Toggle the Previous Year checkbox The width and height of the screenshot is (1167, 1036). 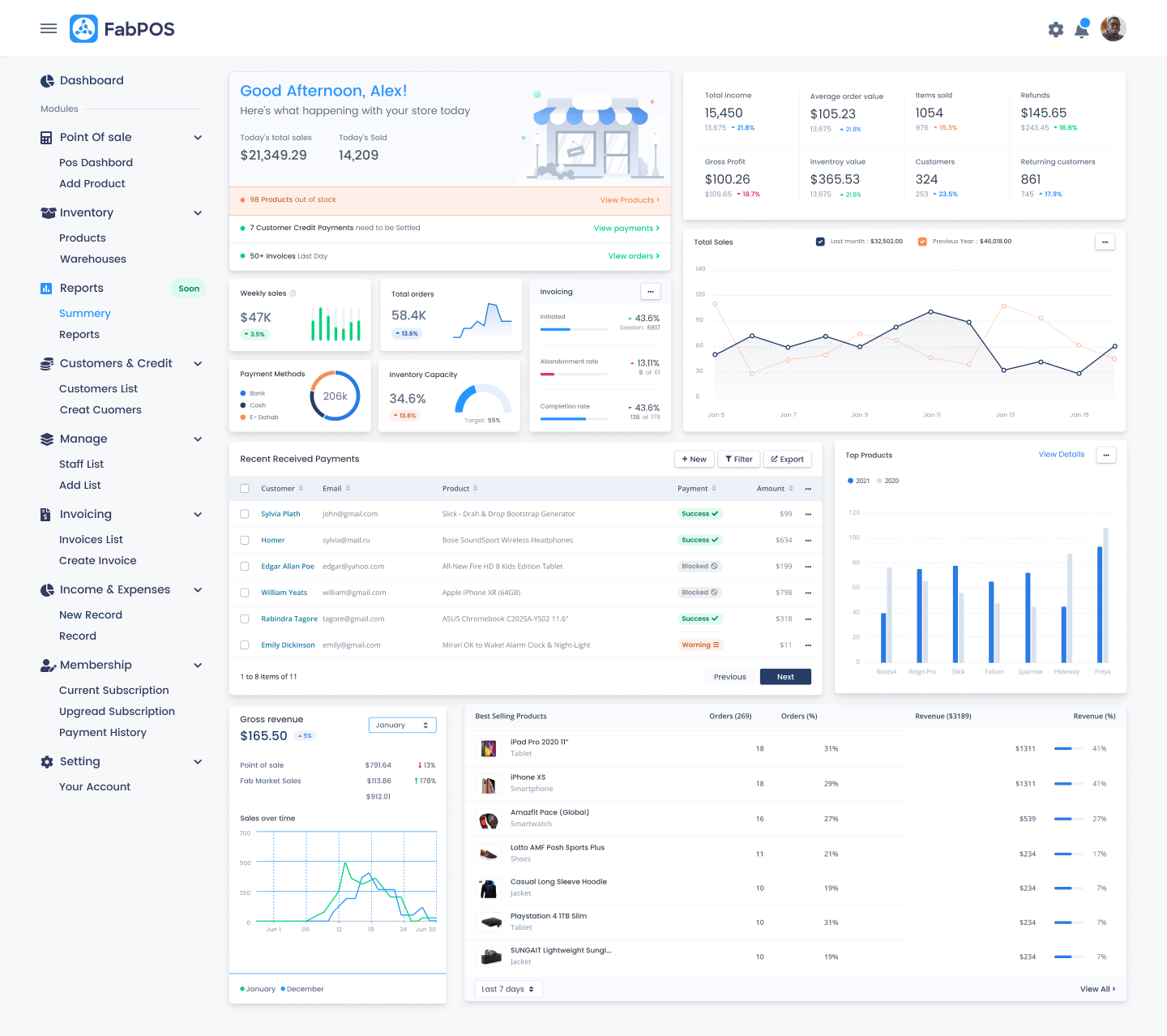[x=922, y=242]
